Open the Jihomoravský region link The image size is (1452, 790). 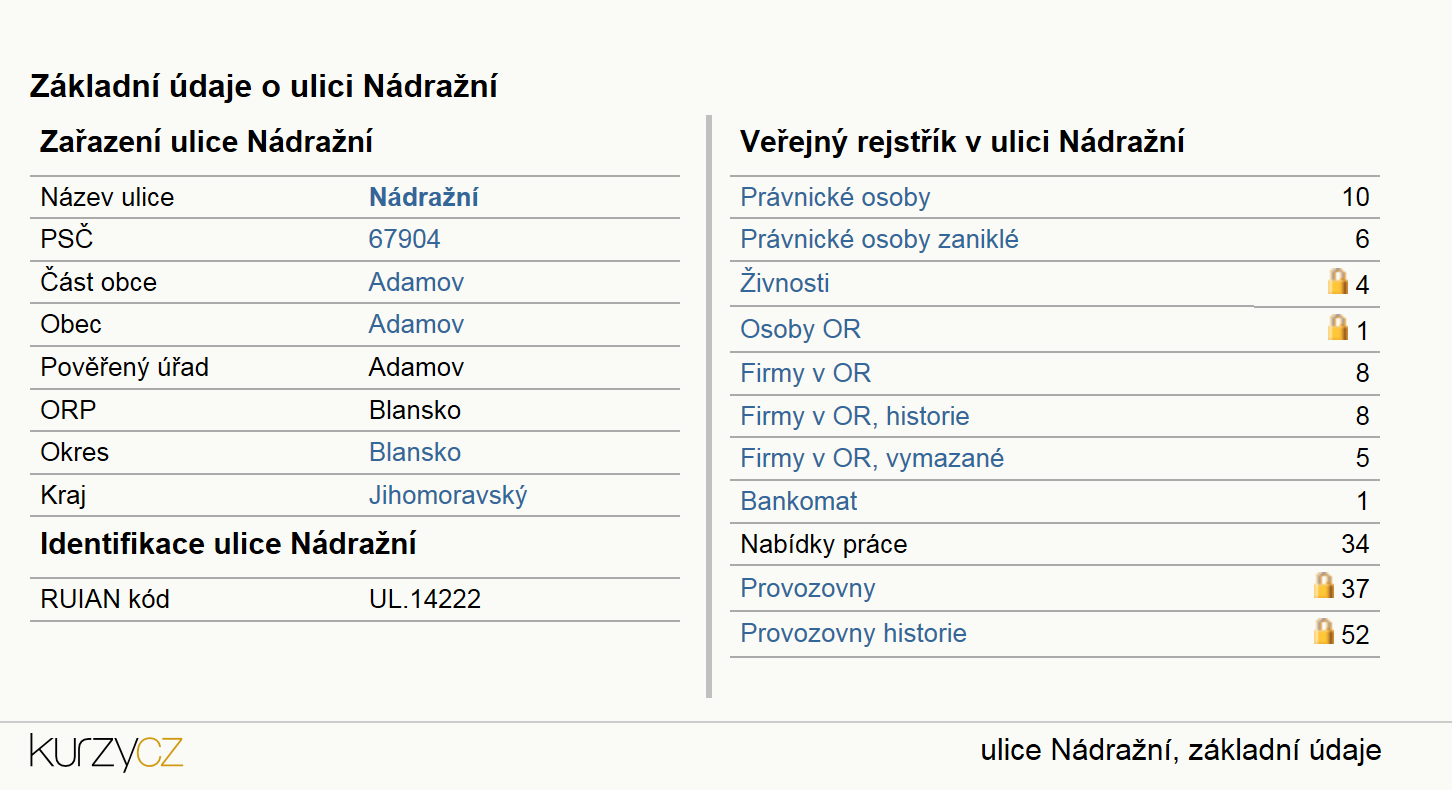click(x=448, y=495)
